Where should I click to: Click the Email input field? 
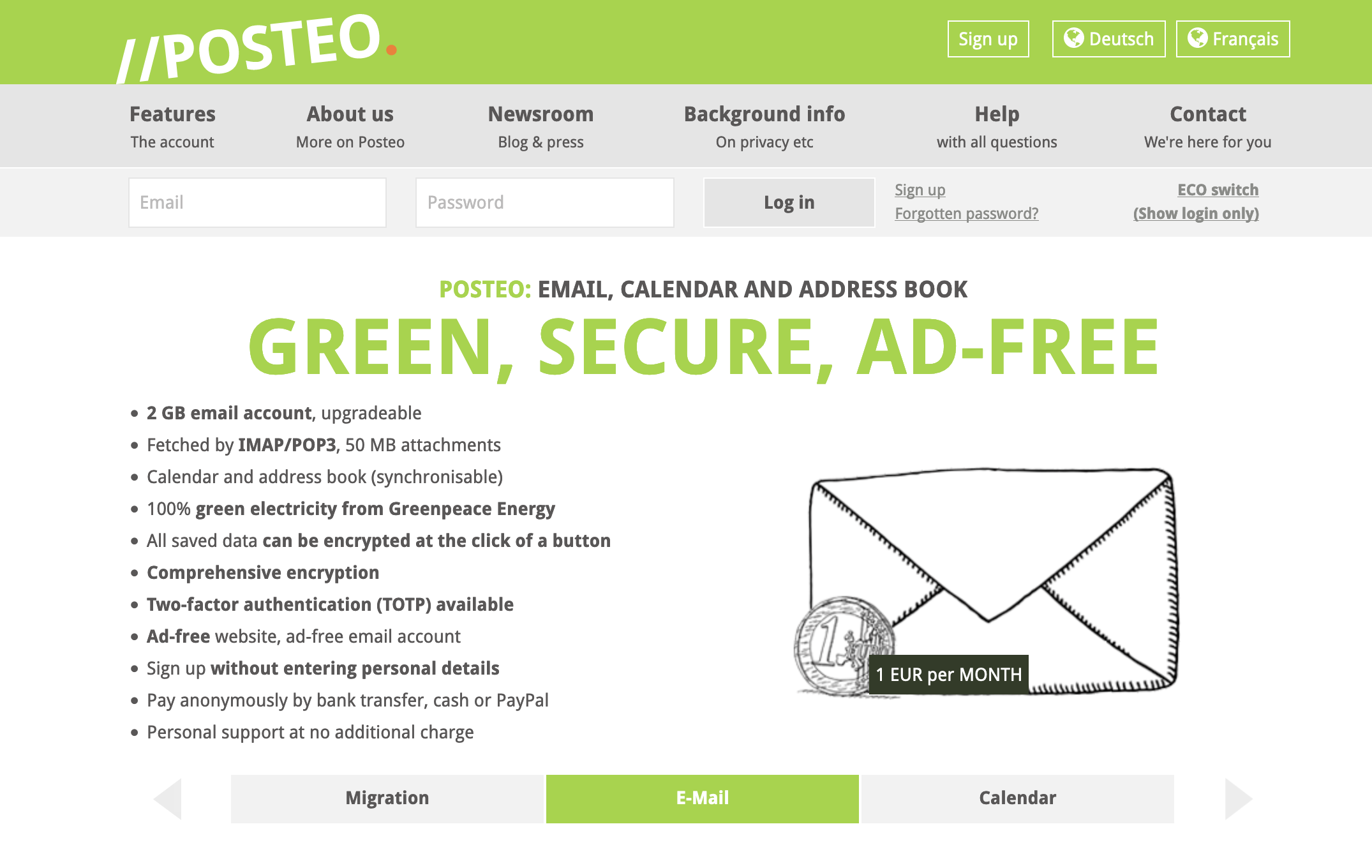[x=258, y=201]
